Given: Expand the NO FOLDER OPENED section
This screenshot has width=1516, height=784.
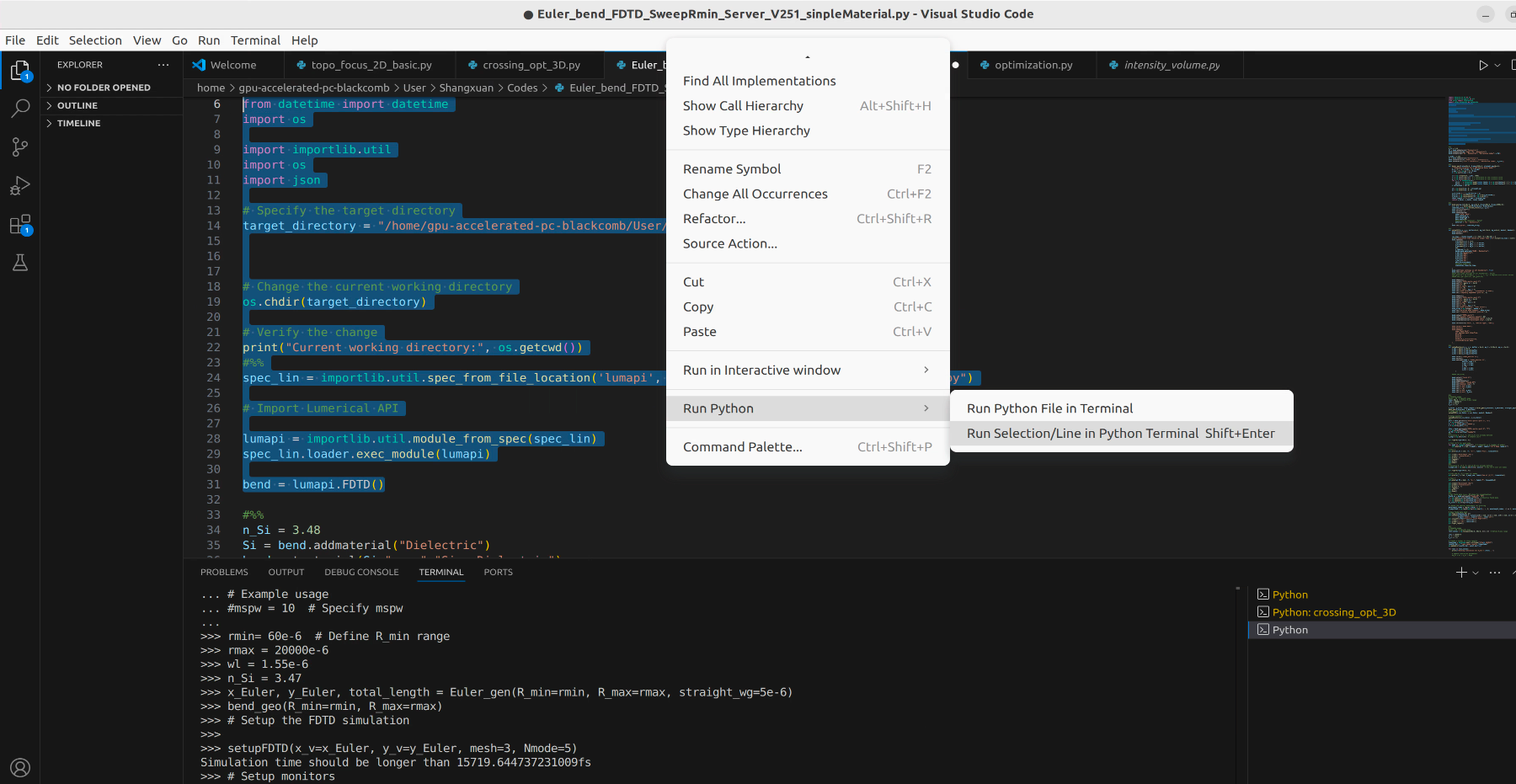Looking at the screenshot, I should tap(103, 88).
